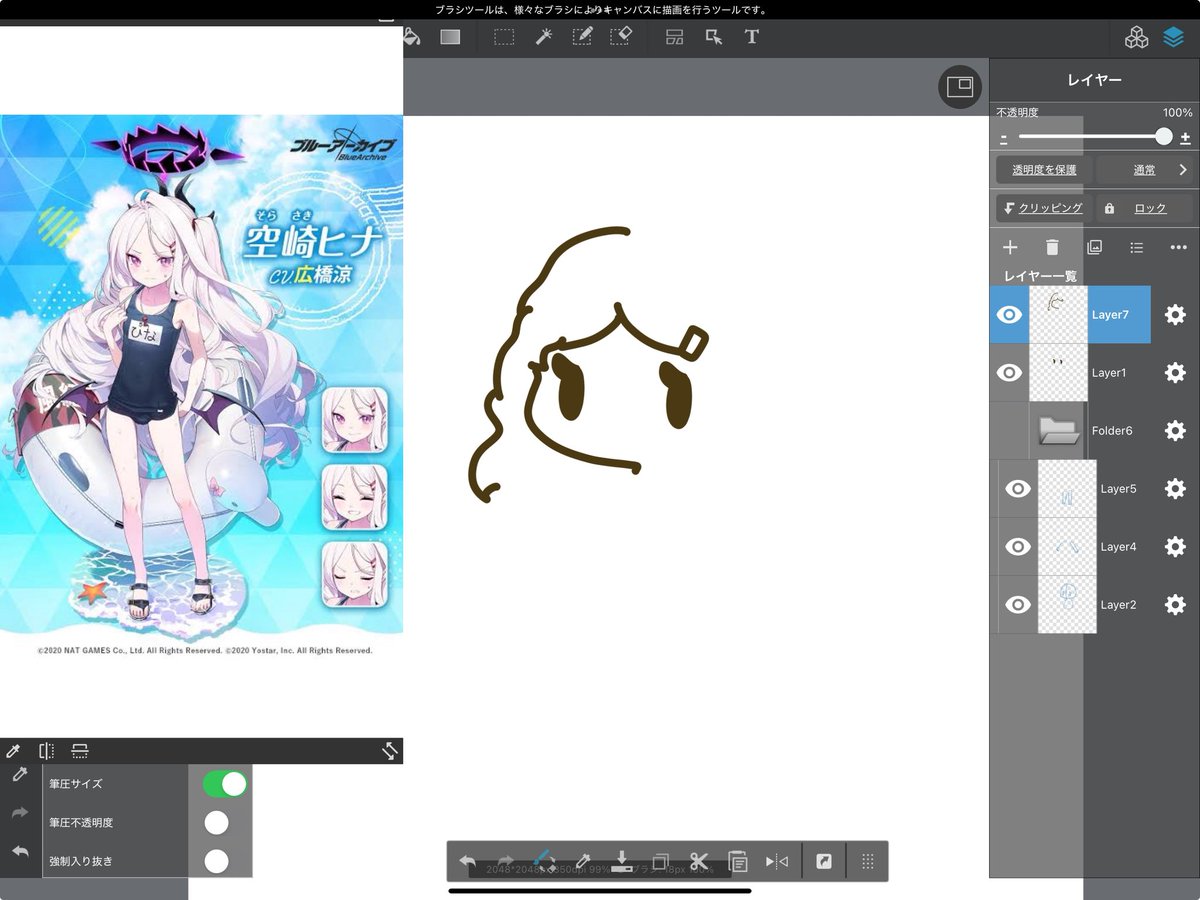
Task: Tap the scissors cut icon
Action: click(699, 861)
